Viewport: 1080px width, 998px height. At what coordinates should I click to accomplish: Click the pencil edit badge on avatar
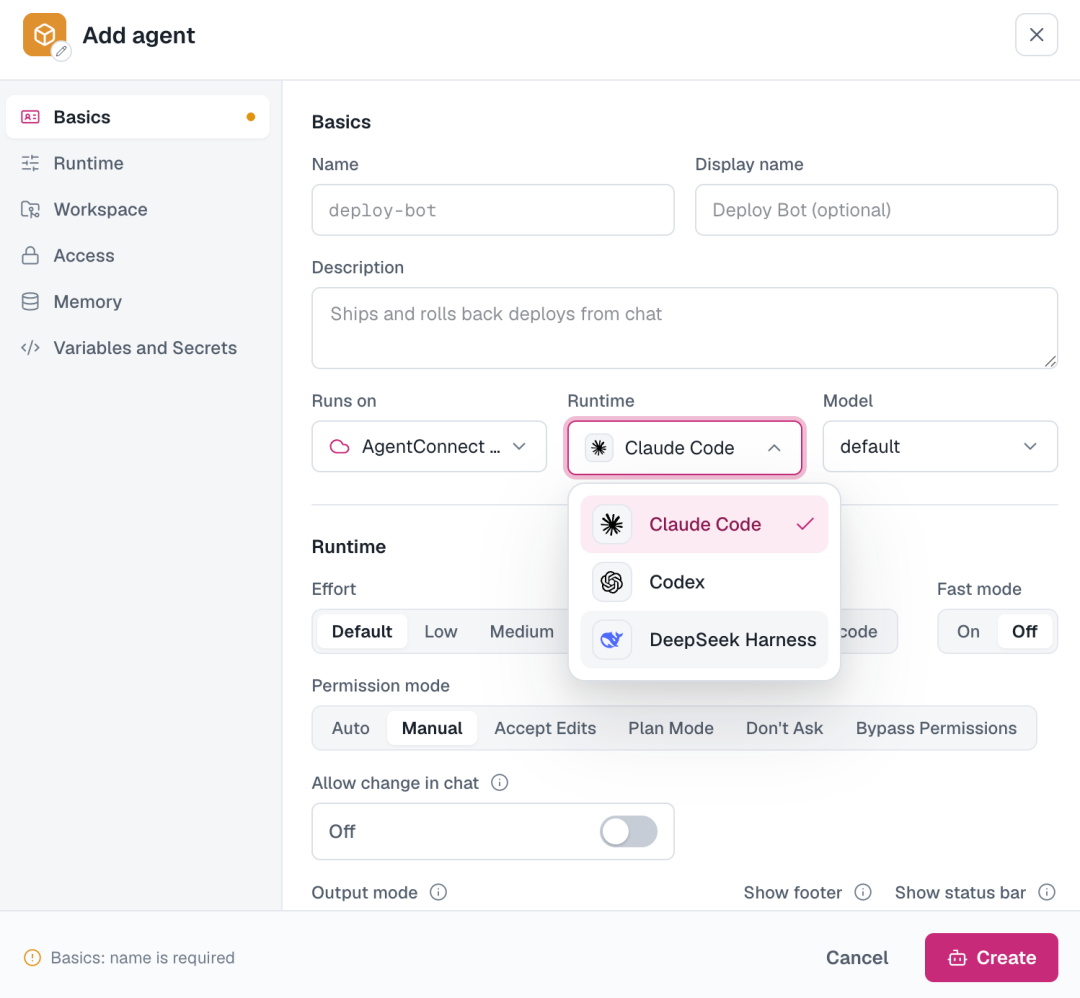click(61, 51)
